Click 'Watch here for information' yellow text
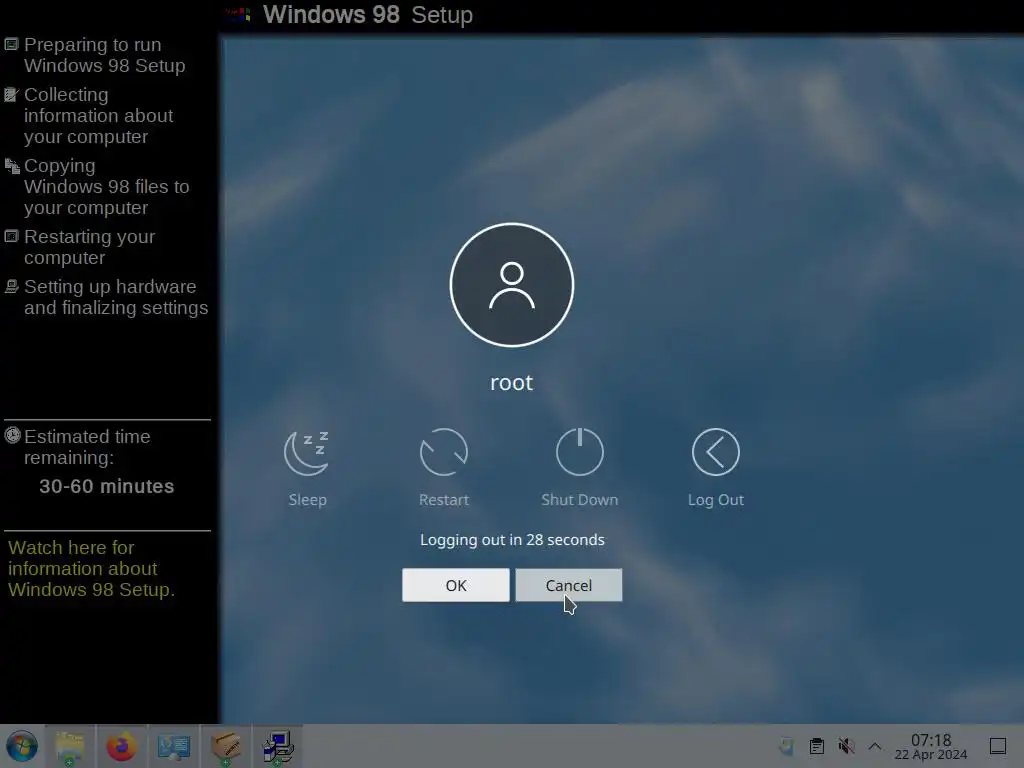The width and height of the screenshot is (1024, 768). coord(91,568)
